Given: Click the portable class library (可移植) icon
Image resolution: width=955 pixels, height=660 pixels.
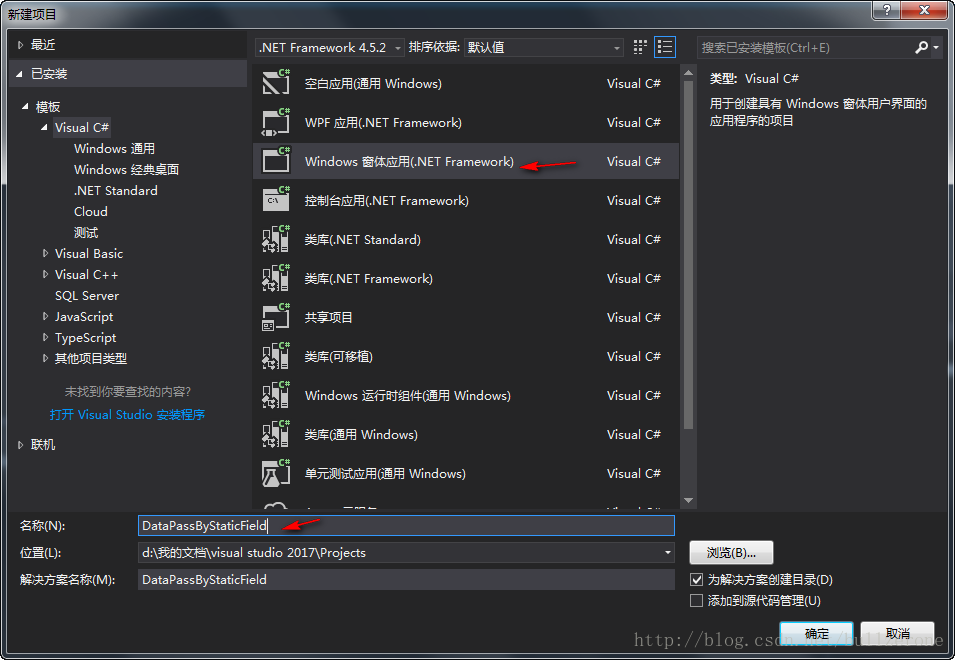Looking at the screenshot, I should pyautogui.click(x=276, y=356).
